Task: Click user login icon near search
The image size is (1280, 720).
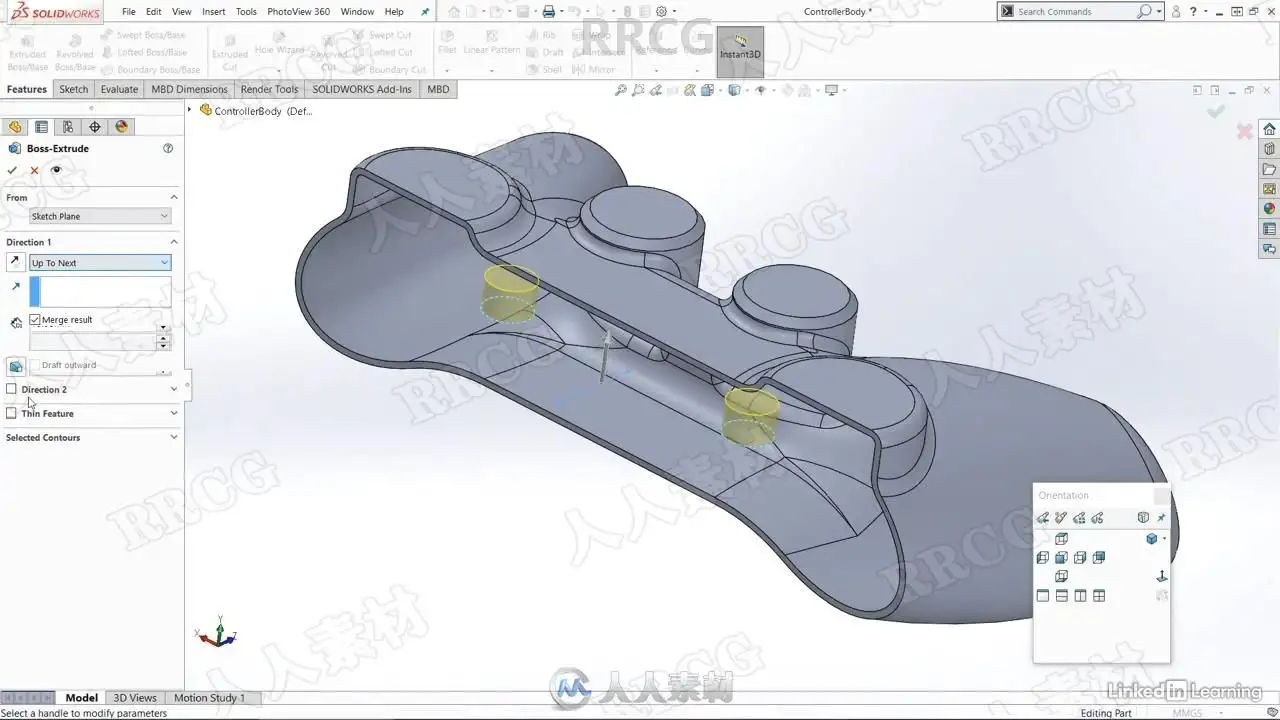Action: (1177, 12)
